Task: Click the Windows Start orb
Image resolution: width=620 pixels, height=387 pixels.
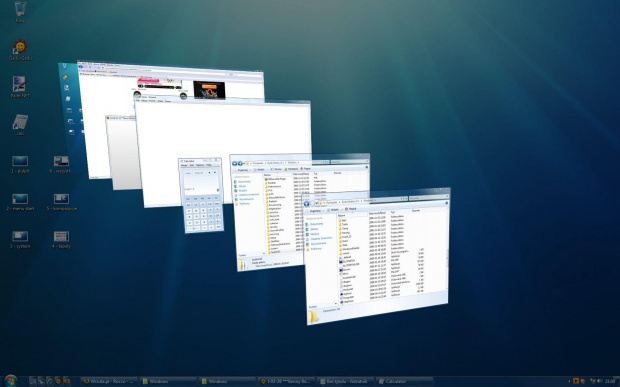Action: tap(11, 381)
